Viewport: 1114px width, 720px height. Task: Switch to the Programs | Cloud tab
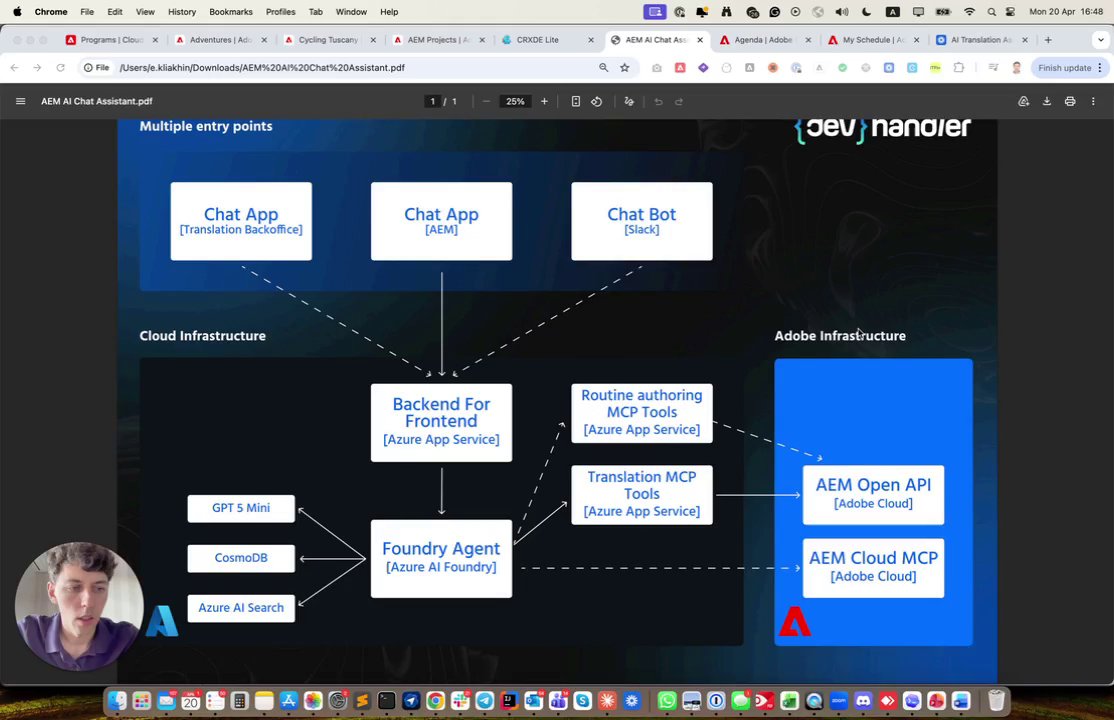pyautogui.click(x=112, y=40)
